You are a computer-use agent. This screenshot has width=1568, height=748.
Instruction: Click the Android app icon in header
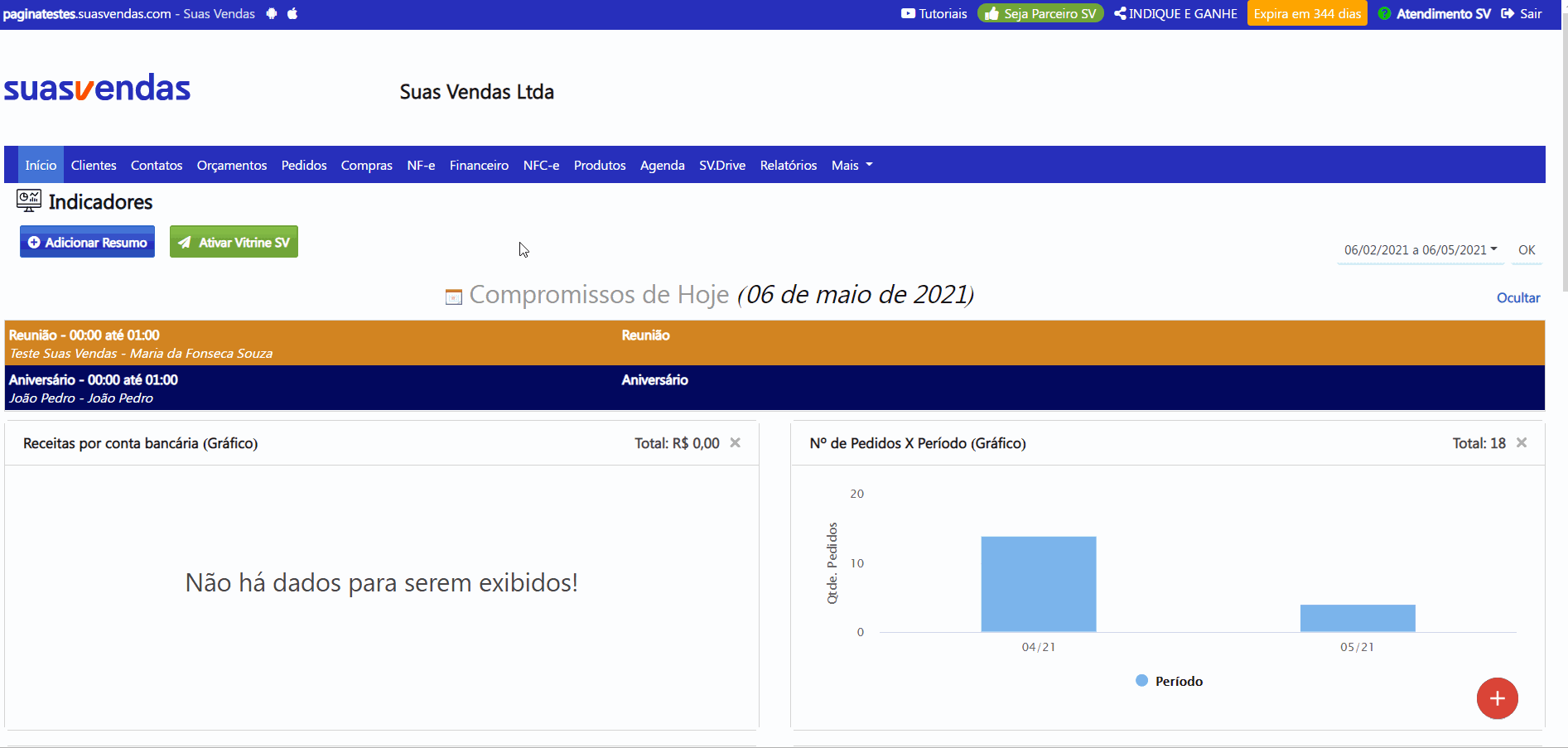272,13
